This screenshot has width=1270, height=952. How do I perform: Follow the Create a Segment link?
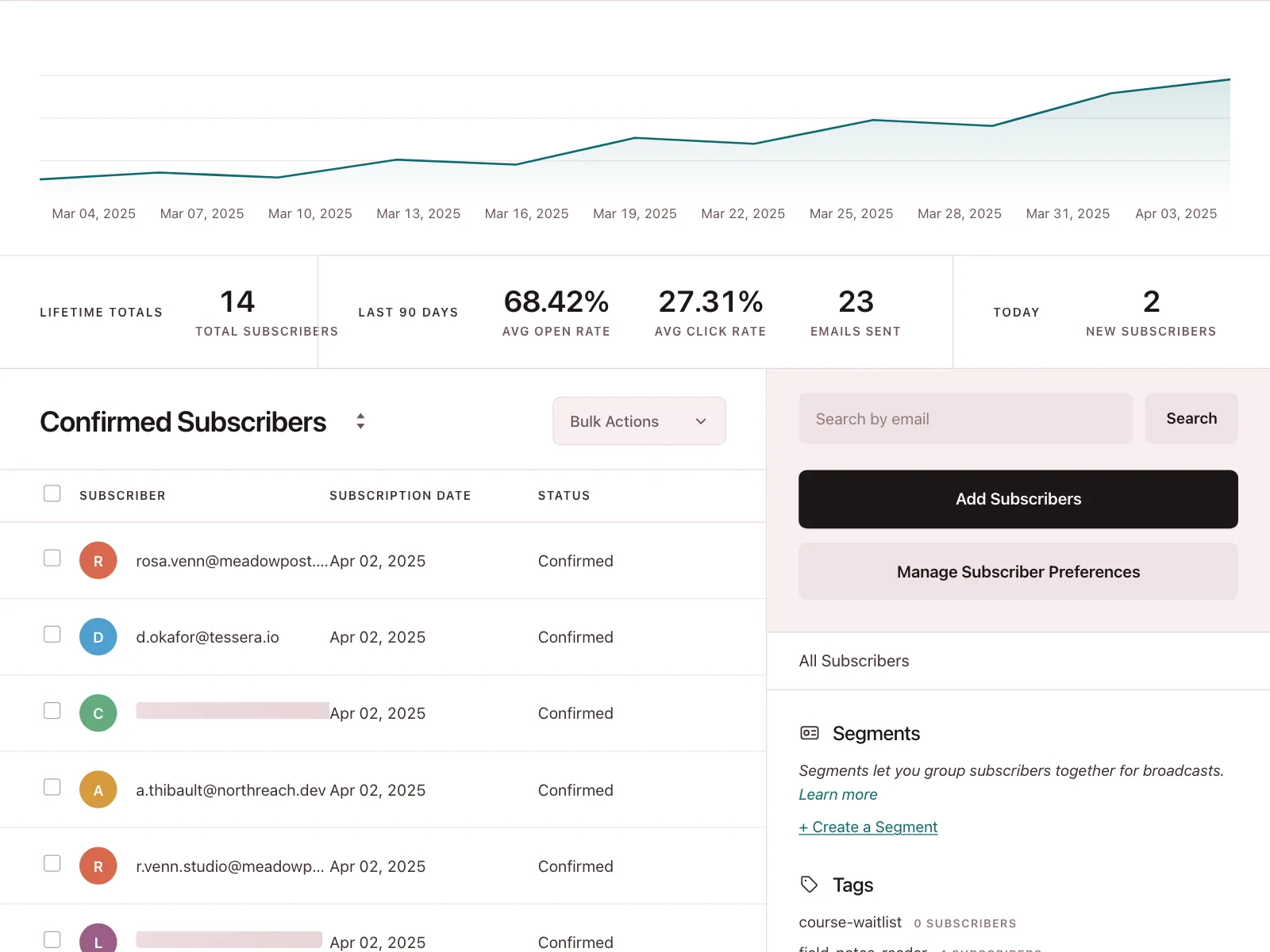(868, 827)
